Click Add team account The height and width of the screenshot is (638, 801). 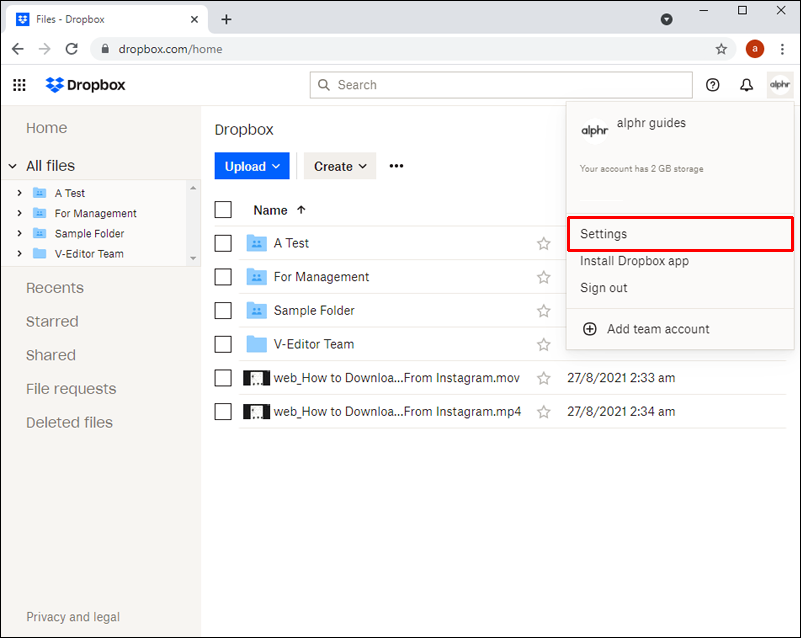coord(657,329)
